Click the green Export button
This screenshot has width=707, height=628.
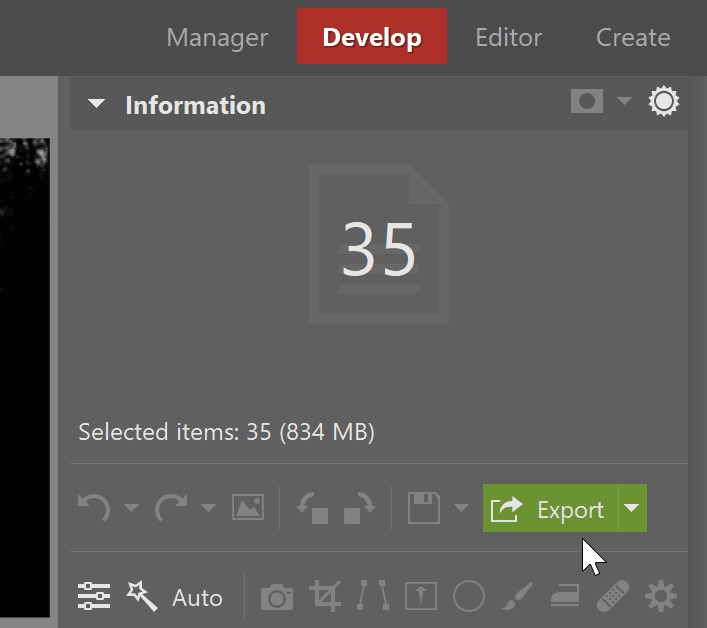click(x=551, y=508)
